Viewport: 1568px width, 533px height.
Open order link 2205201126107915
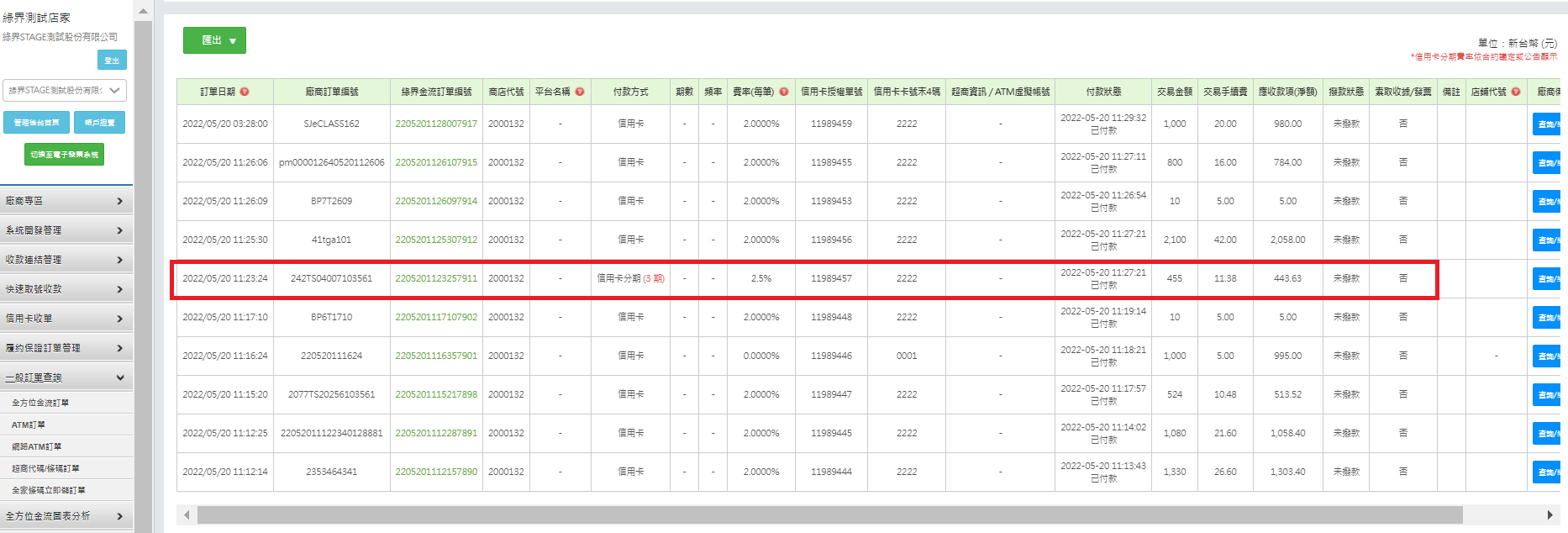click(x=436, y=162)
